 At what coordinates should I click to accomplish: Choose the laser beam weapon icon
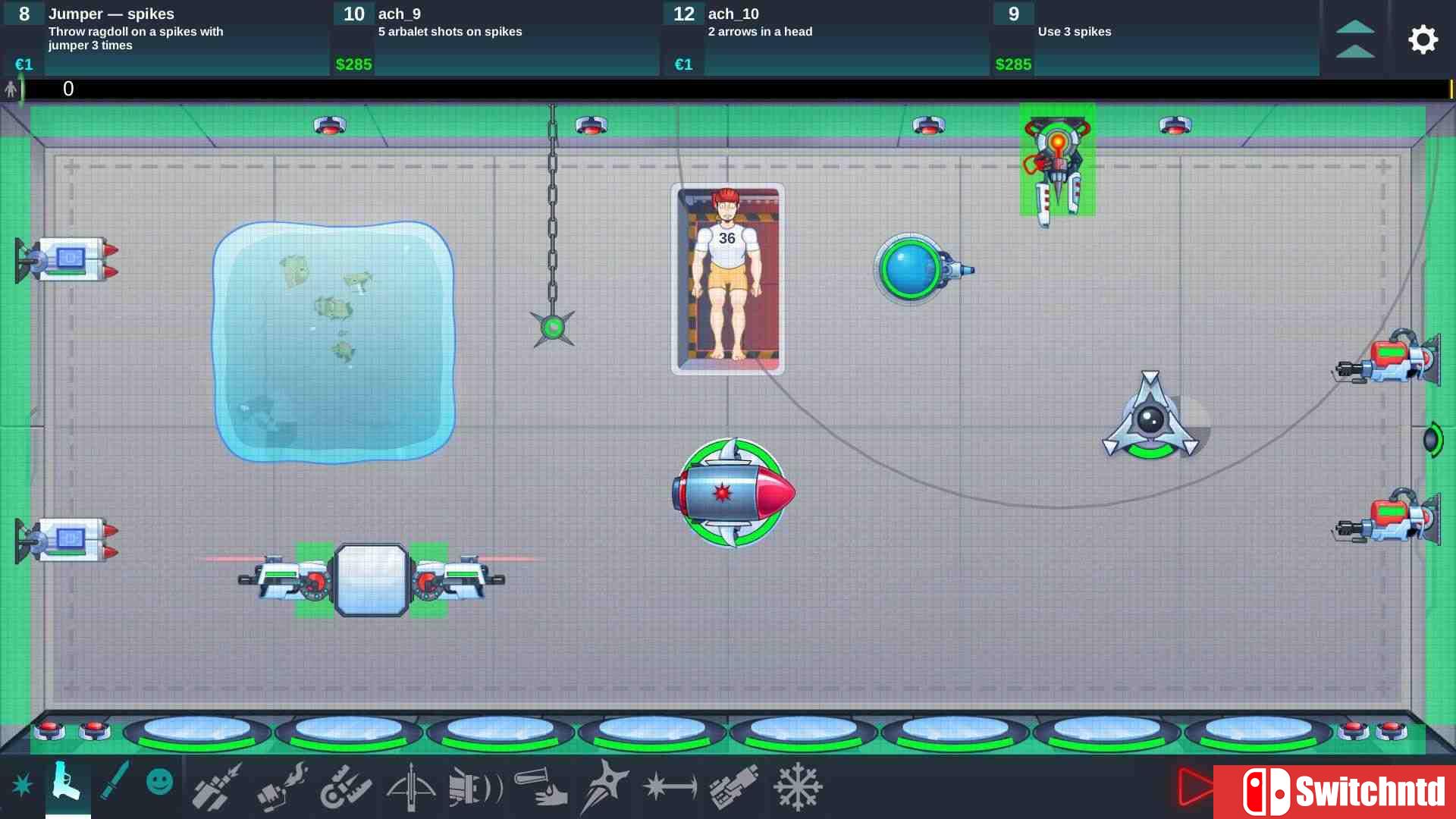pyautogui.click(x=670, y=787)
